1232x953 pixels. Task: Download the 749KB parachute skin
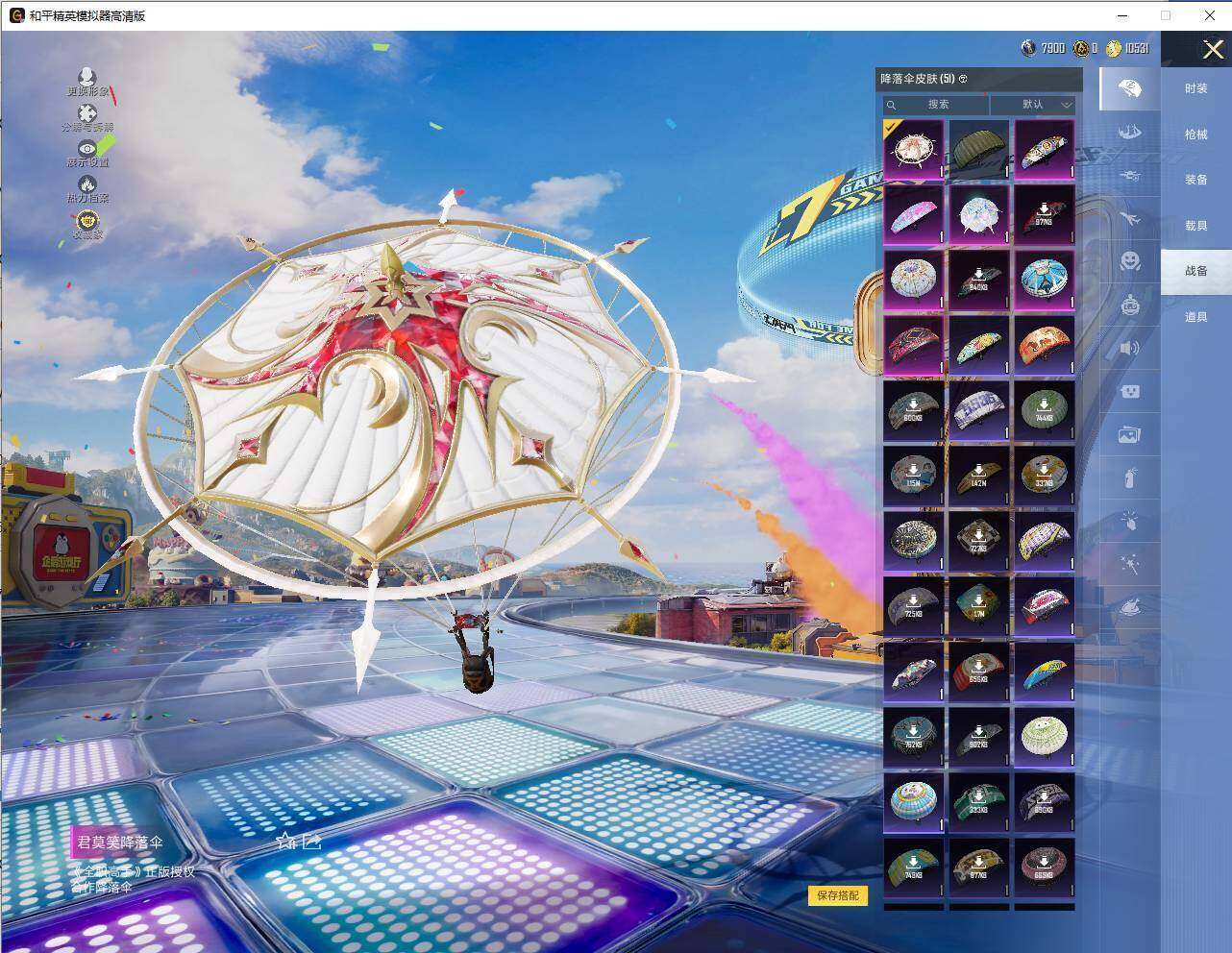tap(914, 867)
